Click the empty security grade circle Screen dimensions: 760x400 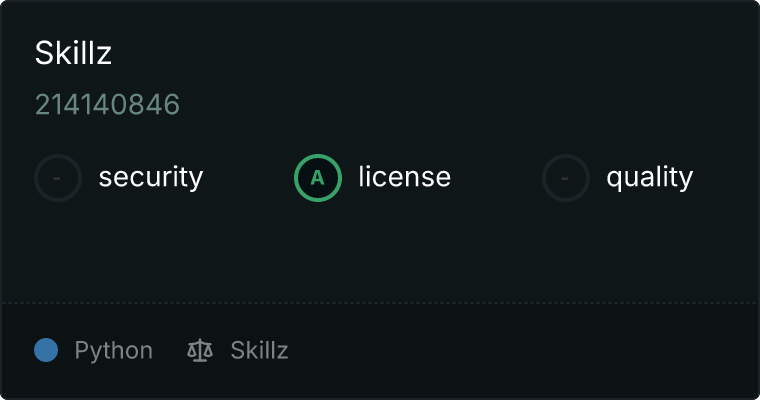pos(58,178)
